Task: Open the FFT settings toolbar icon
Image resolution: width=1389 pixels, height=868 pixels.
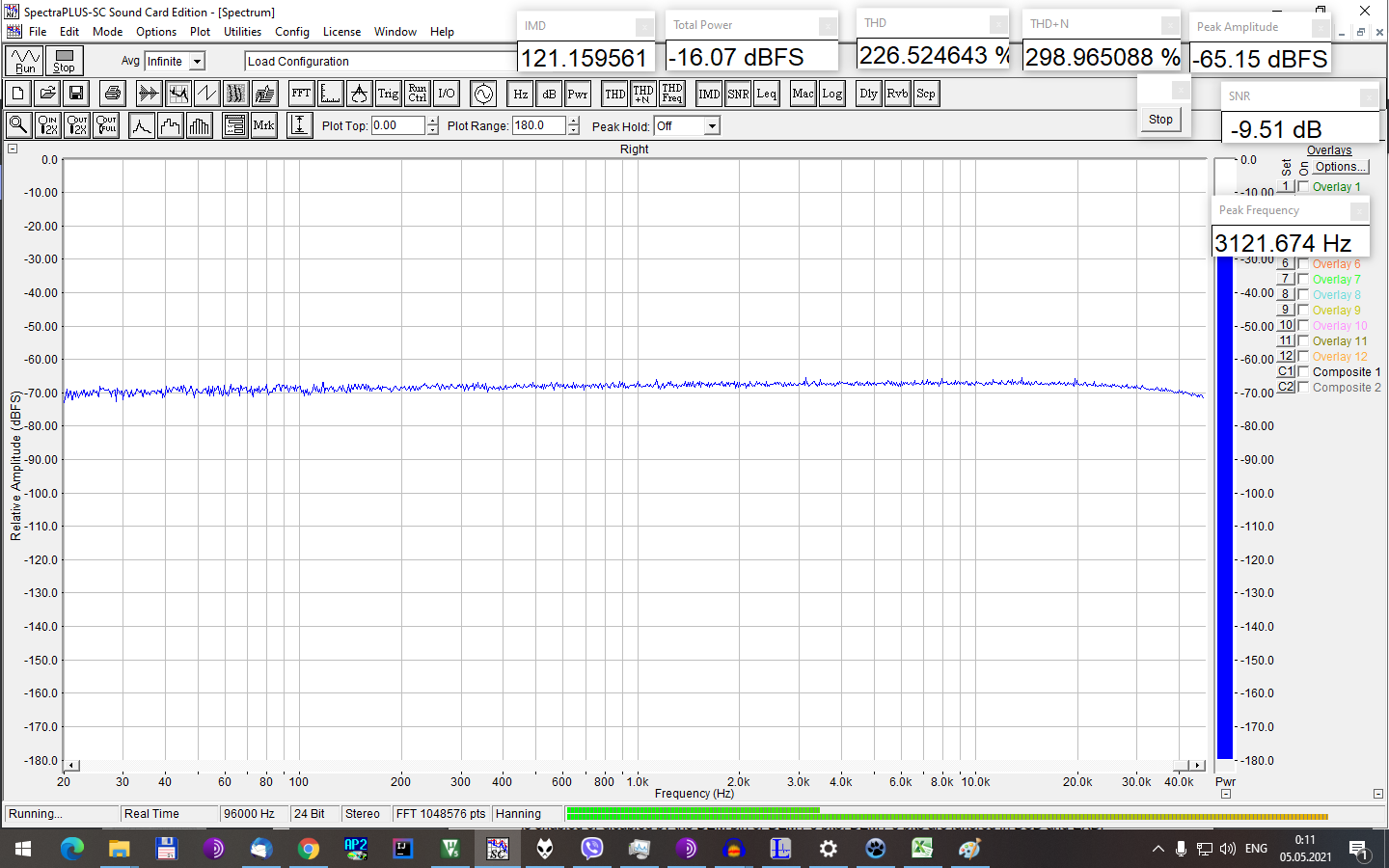Action: (301, 94)
